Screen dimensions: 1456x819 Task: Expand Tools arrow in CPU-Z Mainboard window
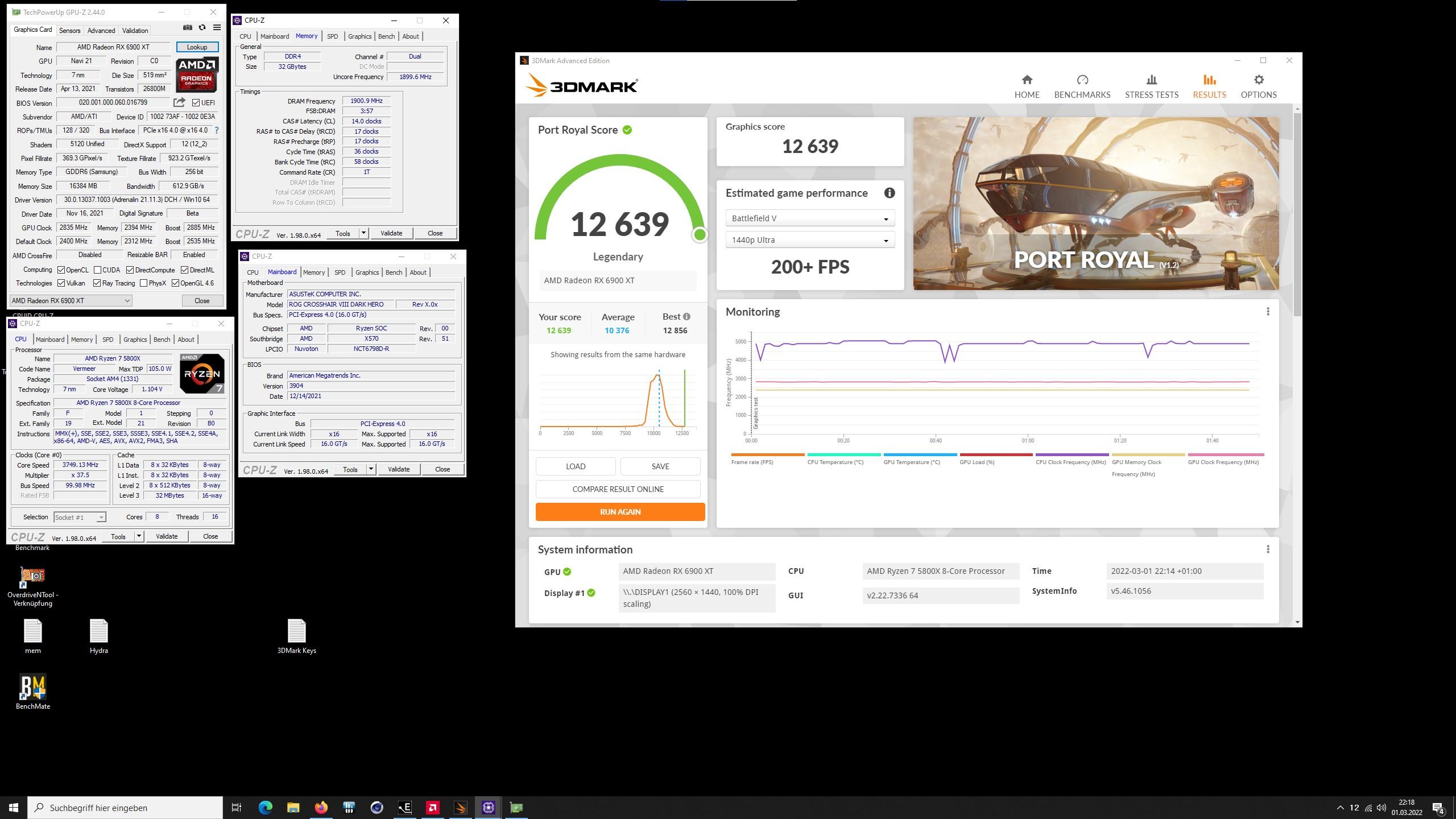(x=371, y=469)
